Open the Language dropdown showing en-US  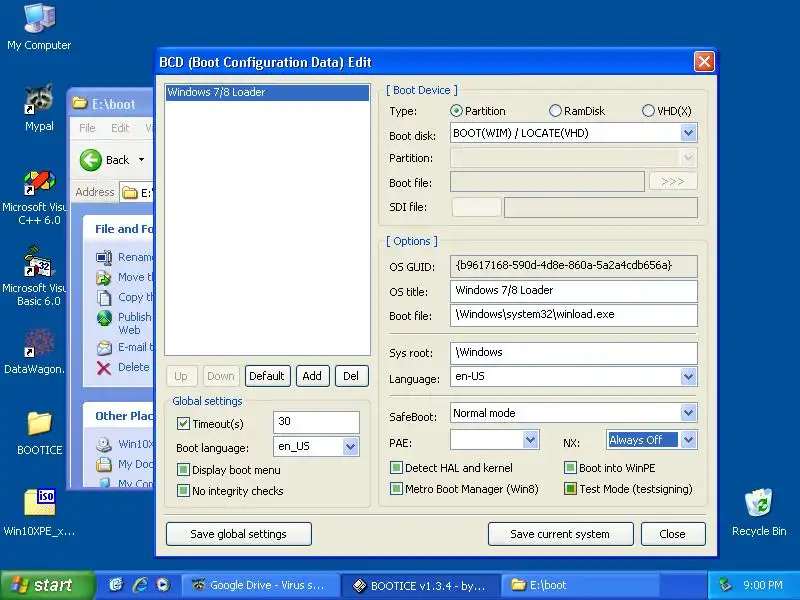click(x=688, y=377)
